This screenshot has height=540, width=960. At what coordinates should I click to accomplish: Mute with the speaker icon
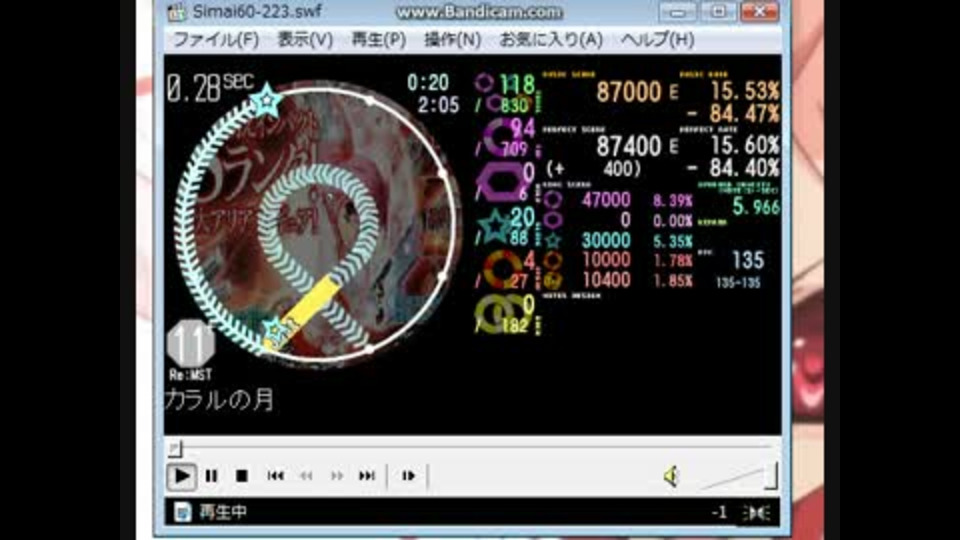[671, 476]
